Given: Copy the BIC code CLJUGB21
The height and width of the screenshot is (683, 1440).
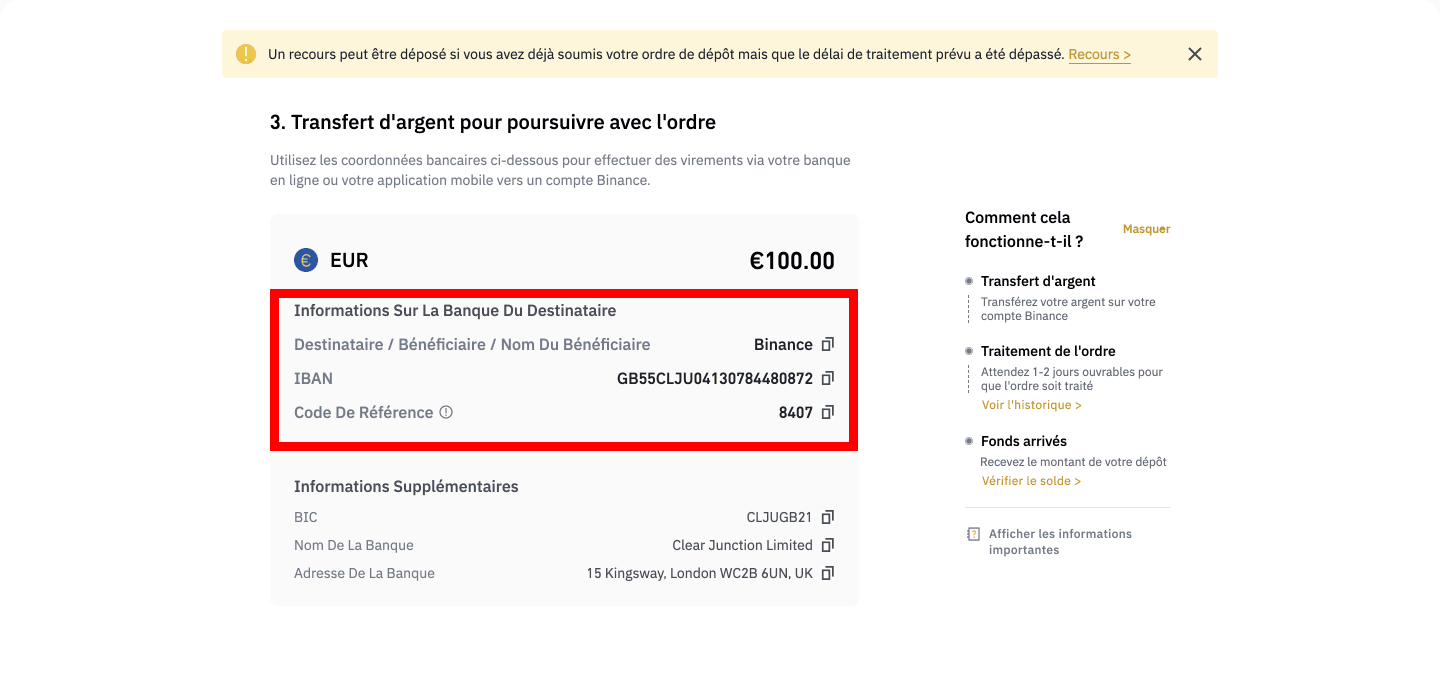Looking at the screenshot, I should (x=827, y=518).
